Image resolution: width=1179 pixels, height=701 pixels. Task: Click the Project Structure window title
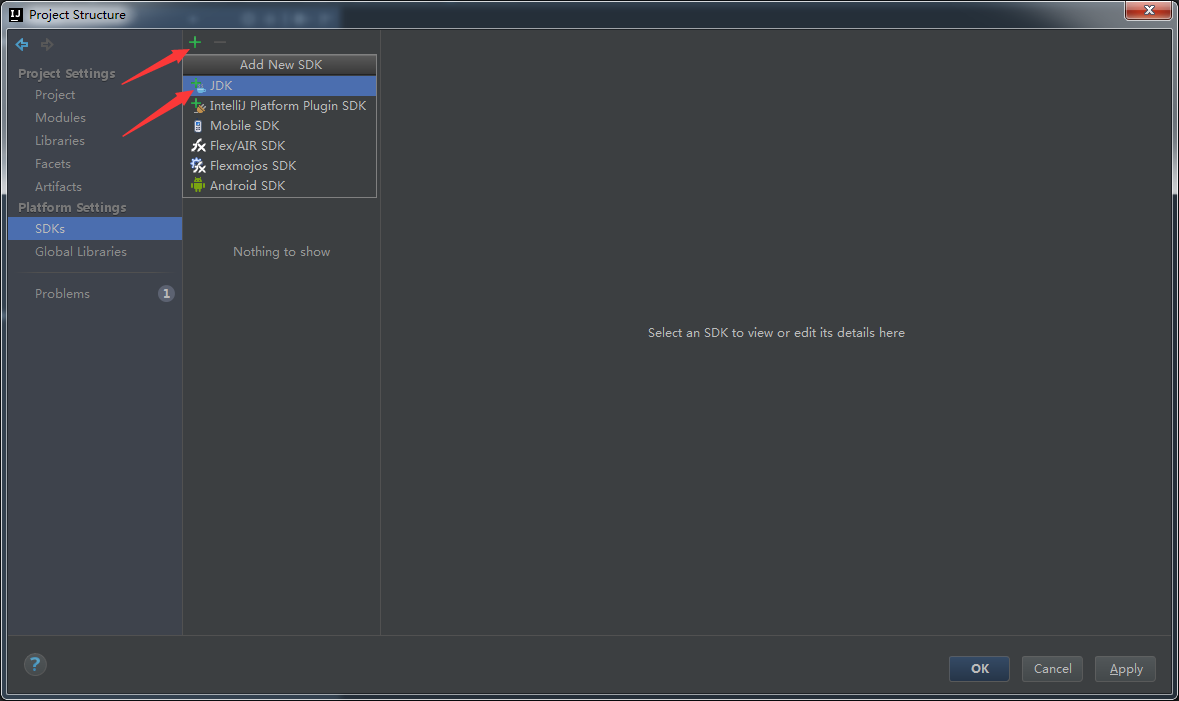click(77, 14)
